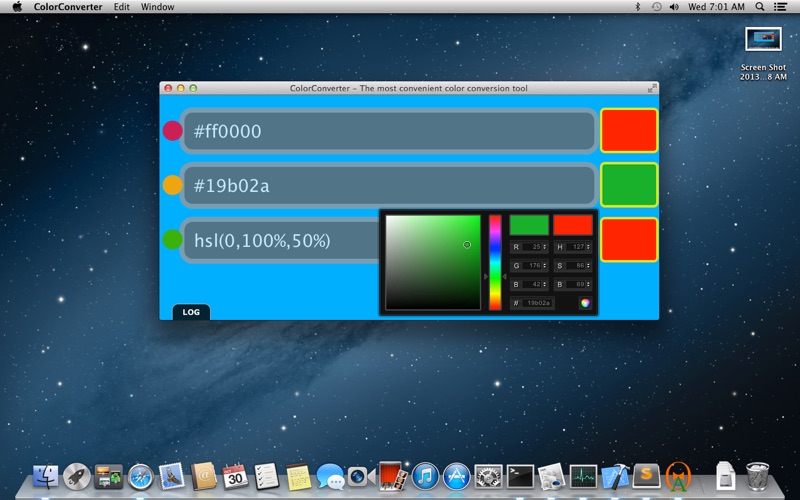Image resolution: width=800 pixels, height=500 pixels.
Task: Click the new green color preview in picker
Action: pyautogui.click(x=529, y=224)
